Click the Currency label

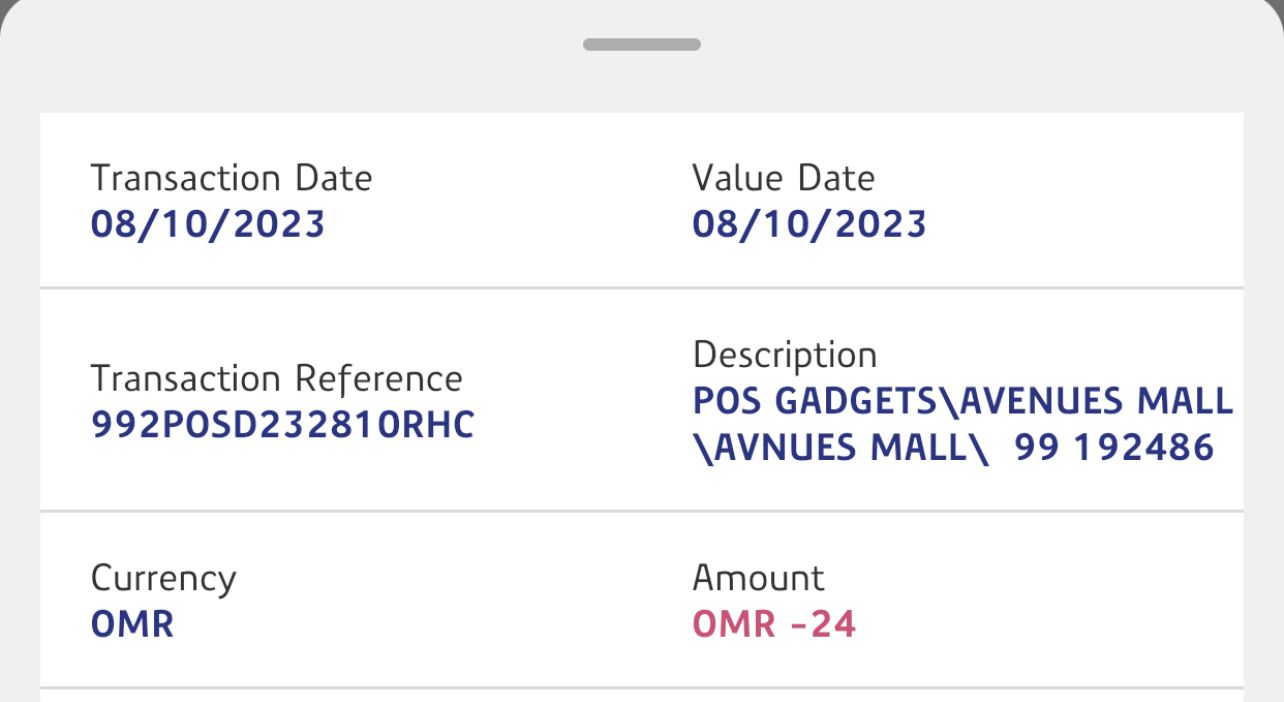coord(163,578)
